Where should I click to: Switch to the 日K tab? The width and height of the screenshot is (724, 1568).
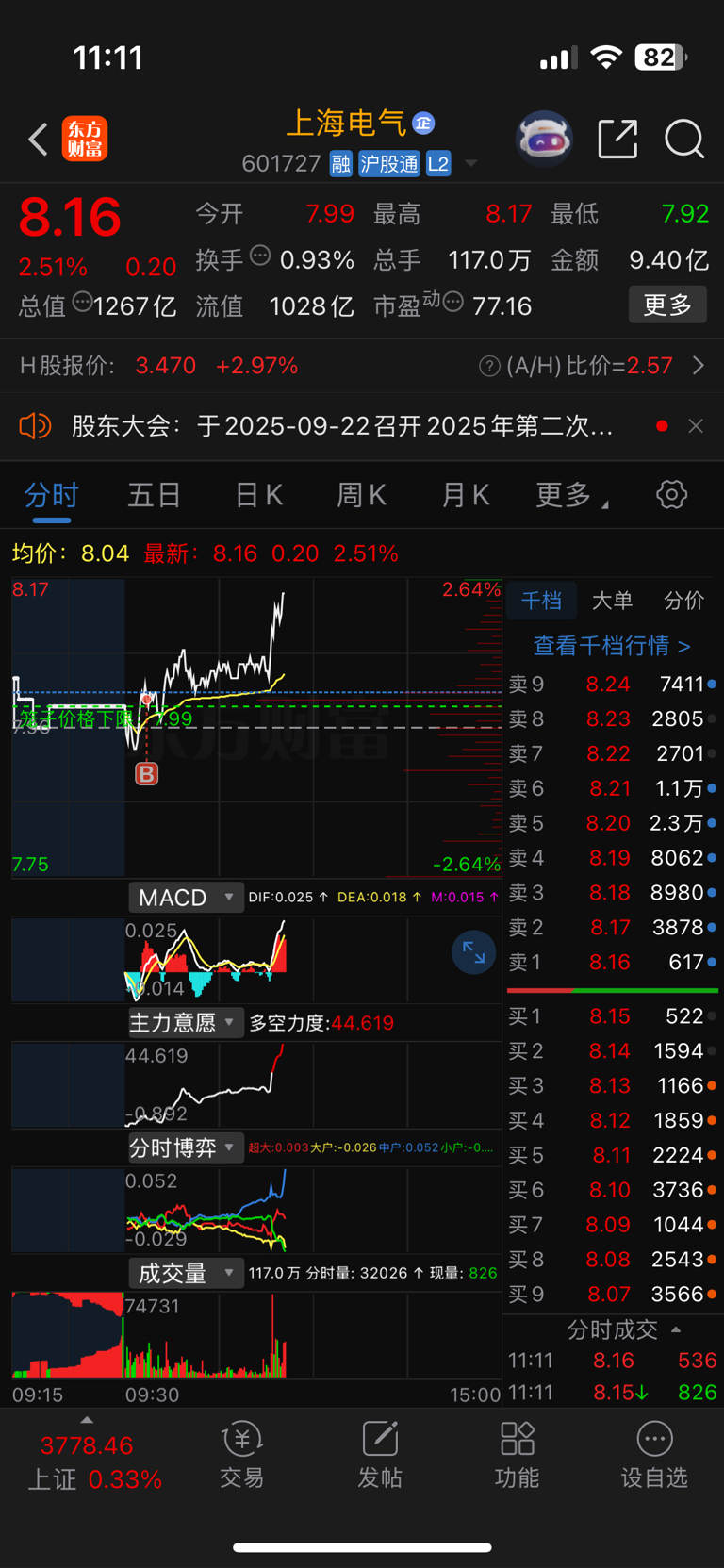tap(258, 496)
